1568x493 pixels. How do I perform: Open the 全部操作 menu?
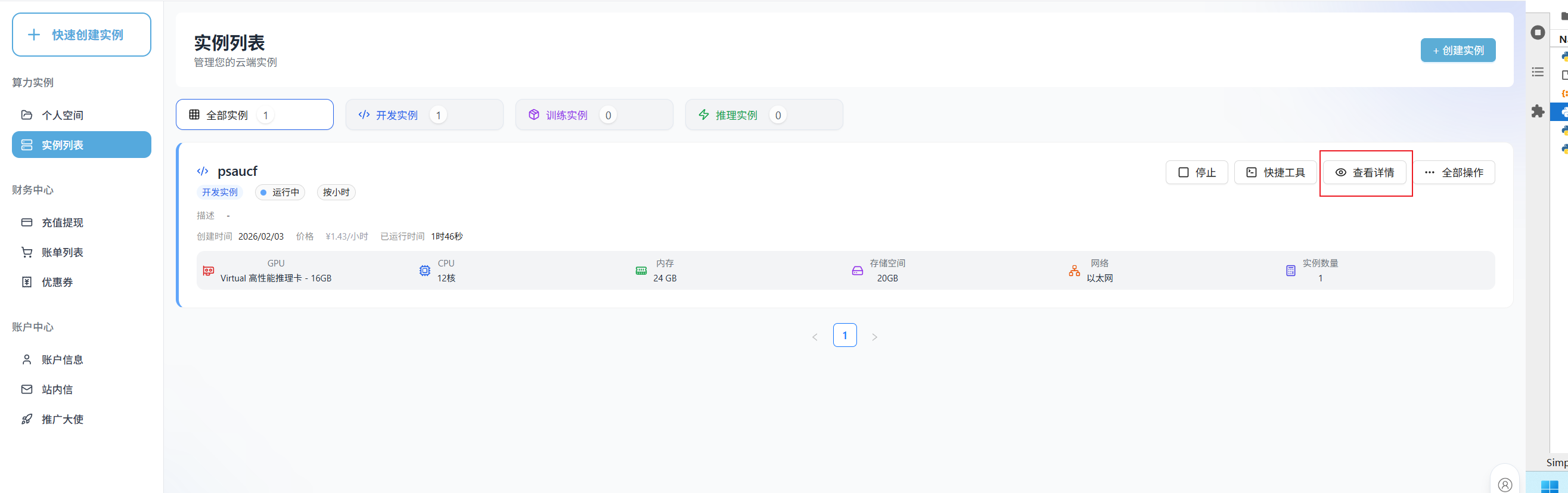point(1454,173)
